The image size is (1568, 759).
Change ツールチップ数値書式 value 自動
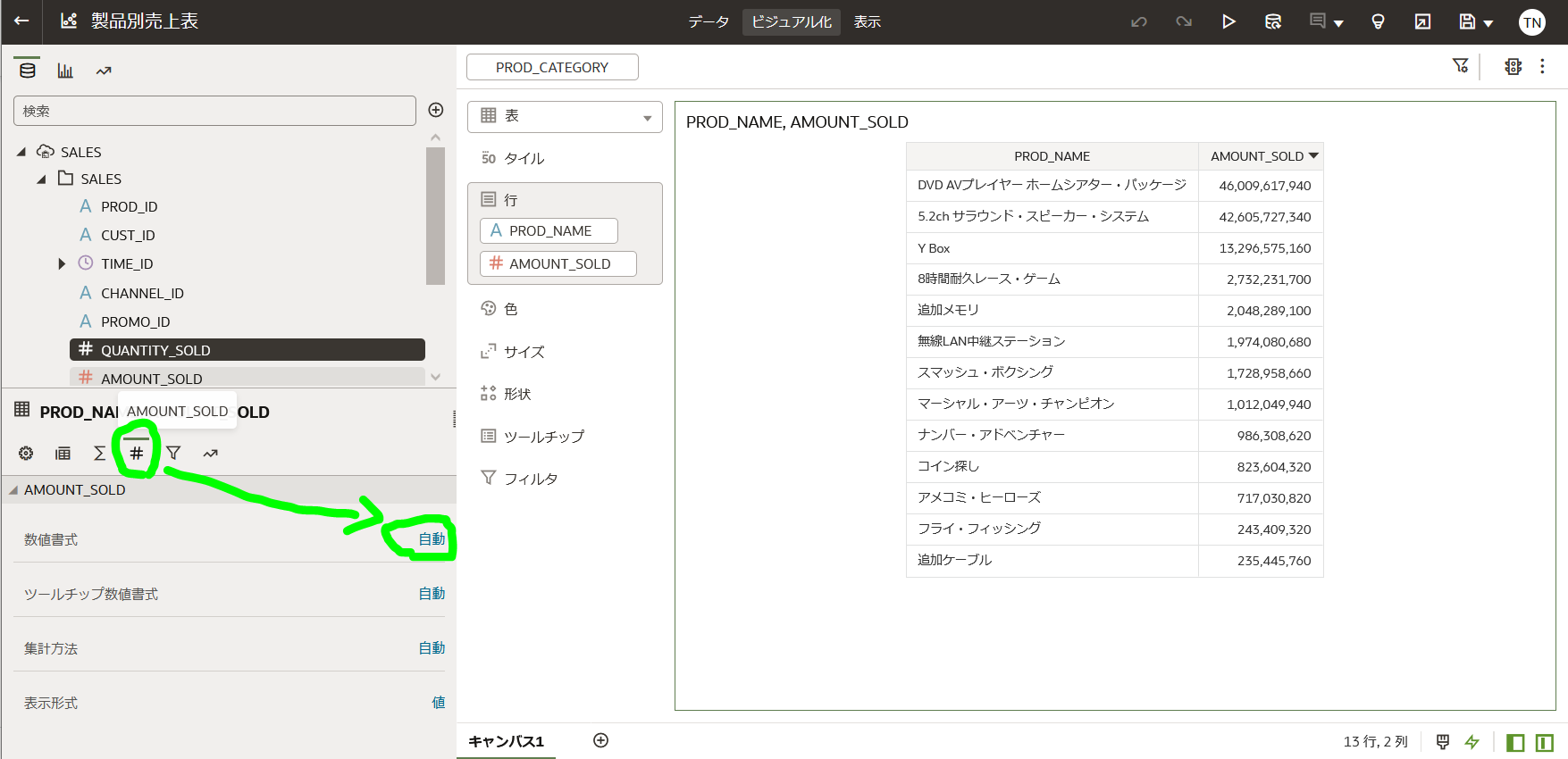432,594
